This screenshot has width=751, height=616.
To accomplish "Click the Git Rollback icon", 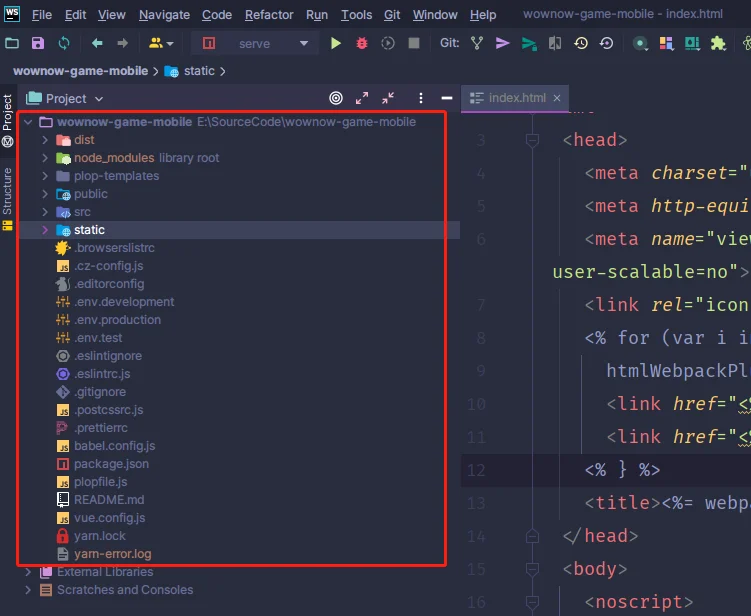I will (606, 44).
